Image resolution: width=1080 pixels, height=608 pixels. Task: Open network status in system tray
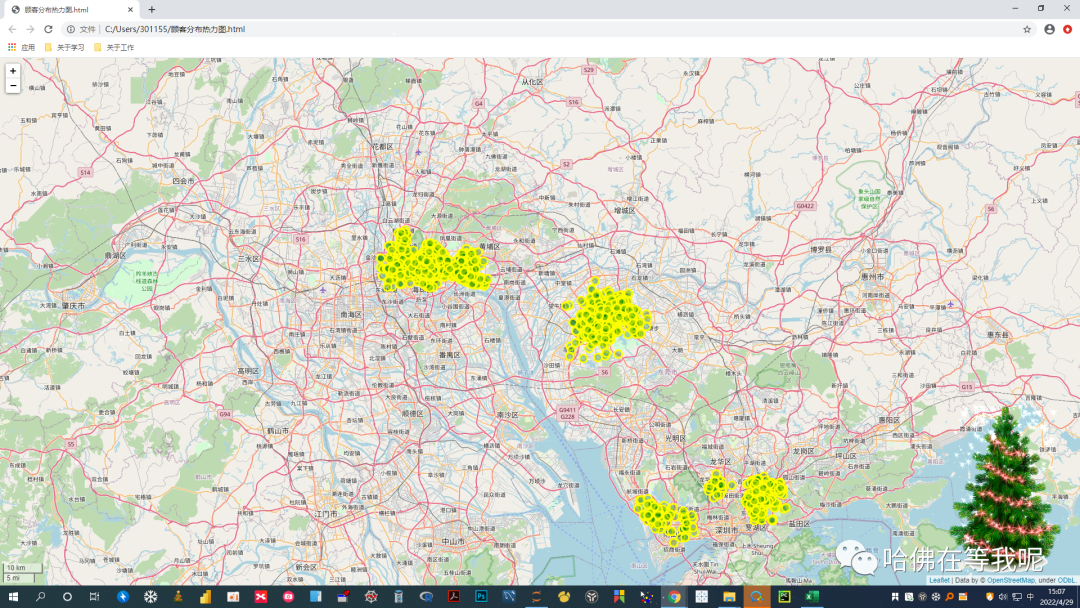pyautogui.click(x=1017, y=597)
